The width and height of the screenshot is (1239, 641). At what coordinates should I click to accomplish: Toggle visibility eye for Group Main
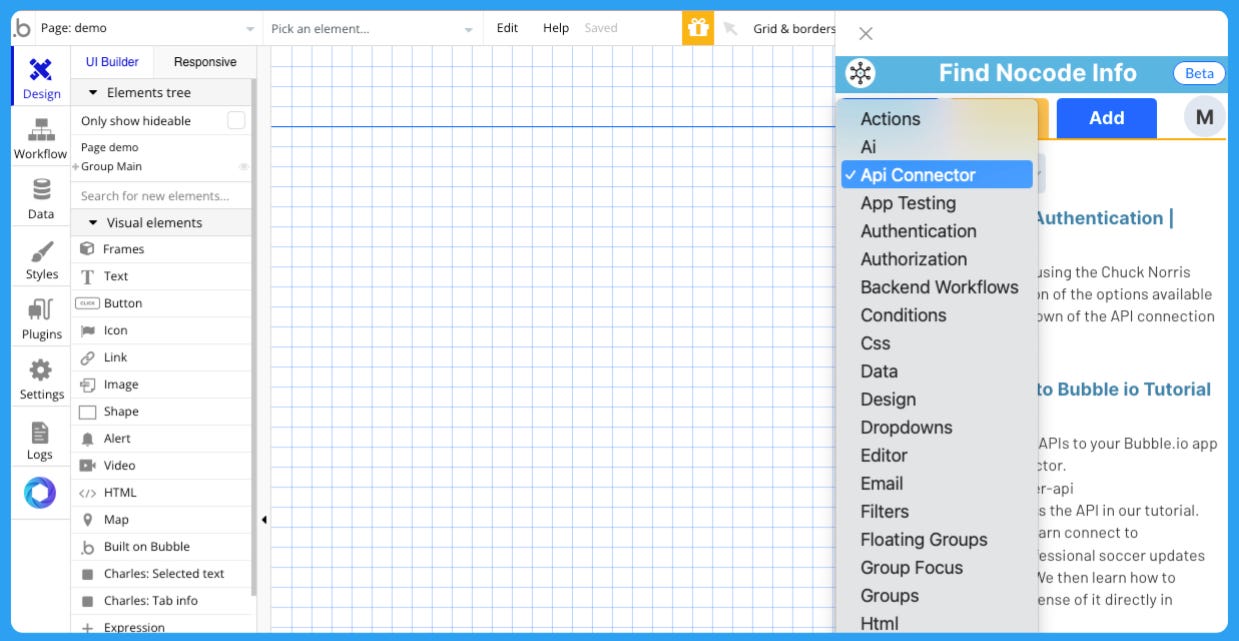(243, 167)
